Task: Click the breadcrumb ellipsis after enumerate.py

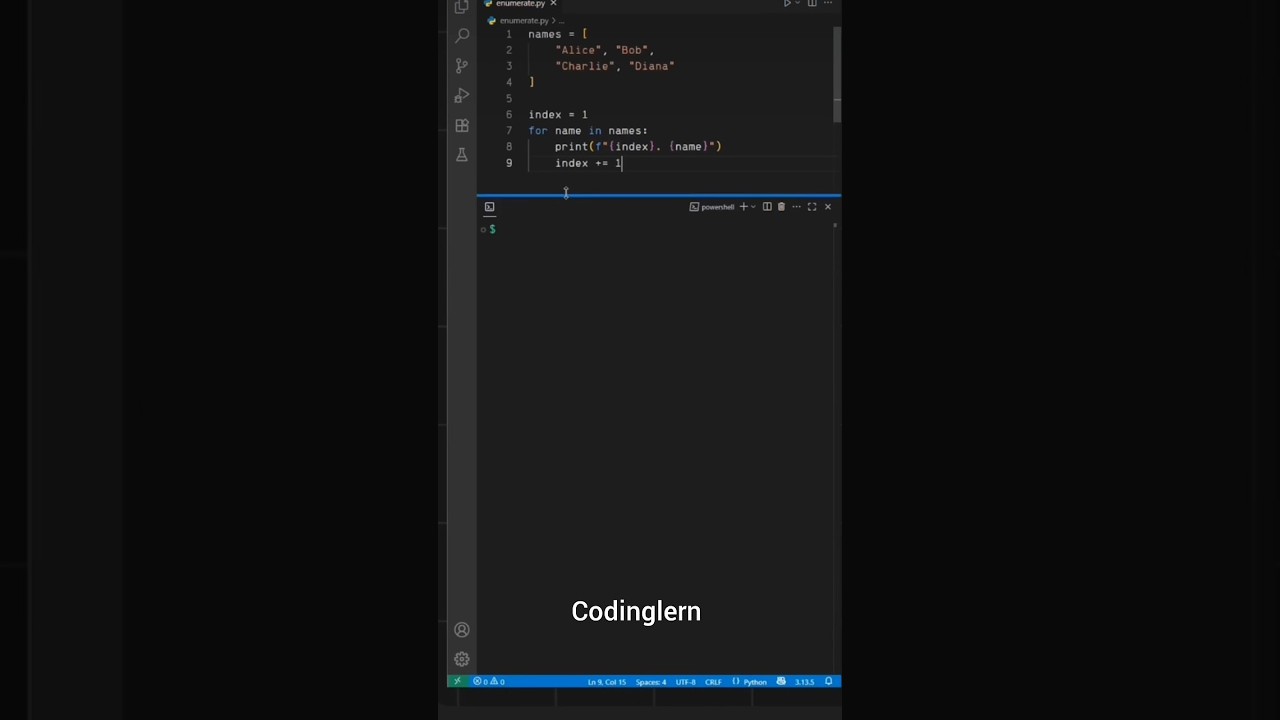Action: point(563,20)
